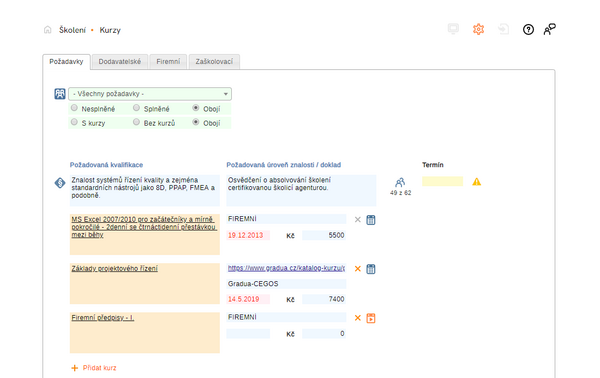Switch to the Zaškolovací tab

pos(214,62)
